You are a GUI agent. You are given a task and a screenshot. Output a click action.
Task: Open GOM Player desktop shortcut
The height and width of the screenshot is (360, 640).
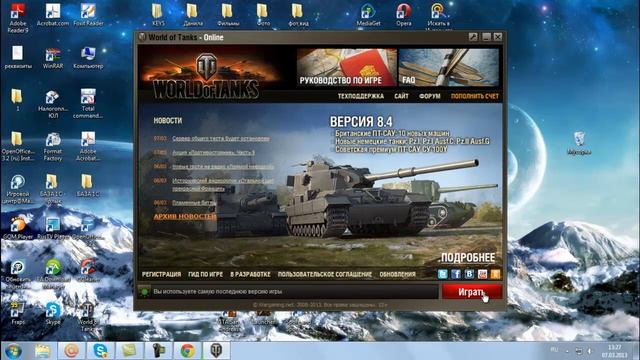(x=18, y=228)
